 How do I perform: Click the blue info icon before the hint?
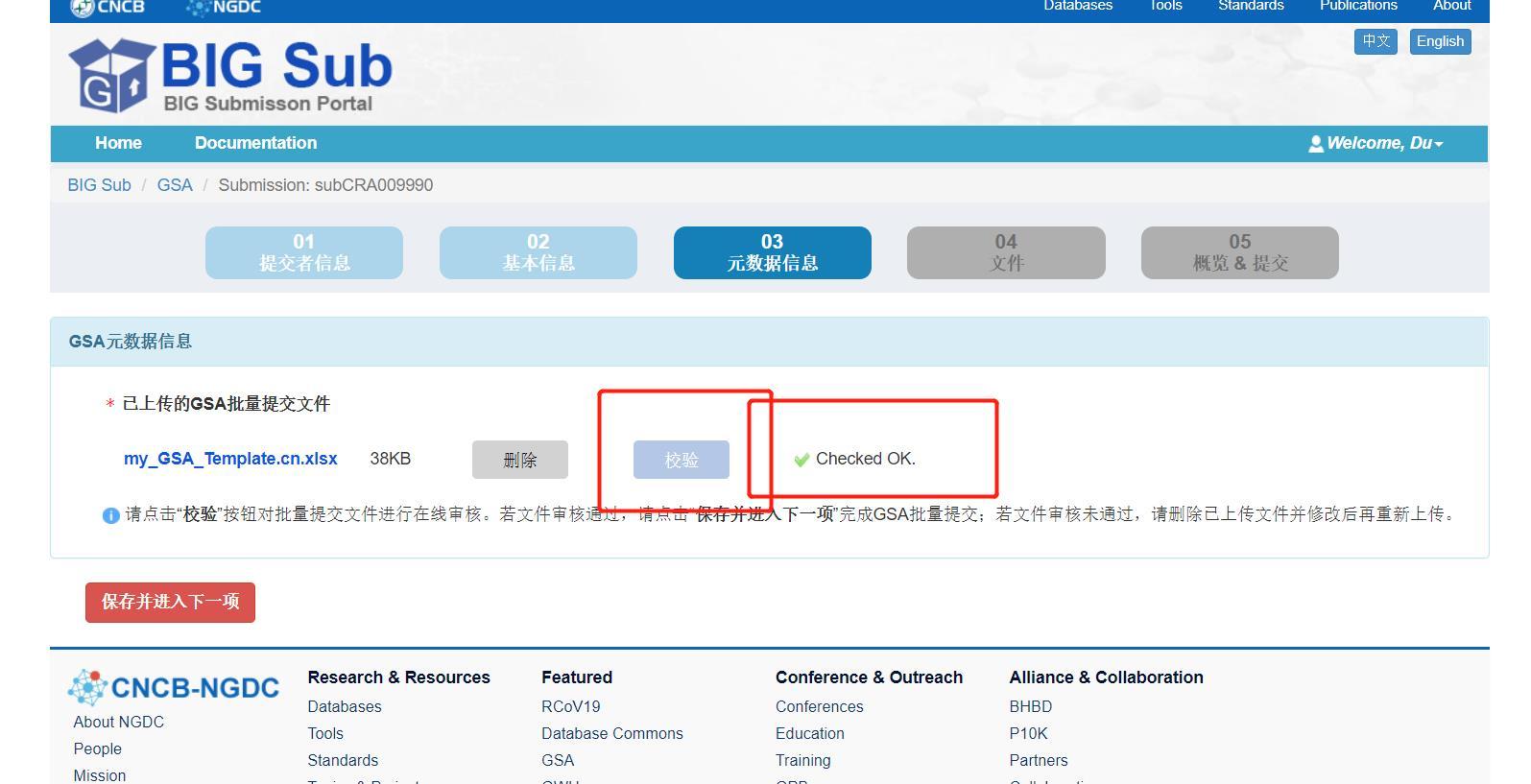pos(110,515)
